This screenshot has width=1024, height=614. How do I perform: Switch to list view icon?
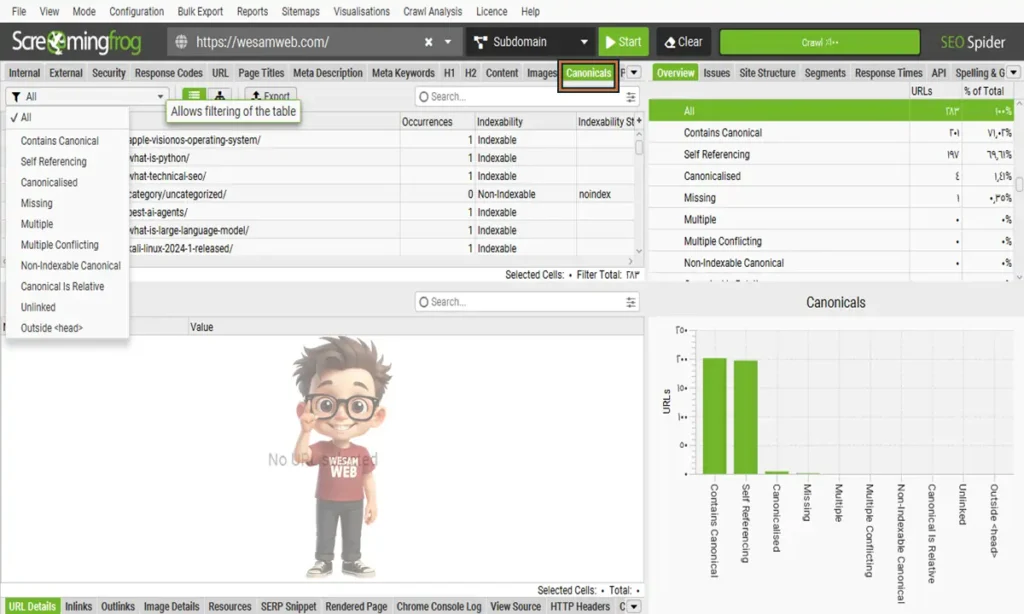[193, 96]
